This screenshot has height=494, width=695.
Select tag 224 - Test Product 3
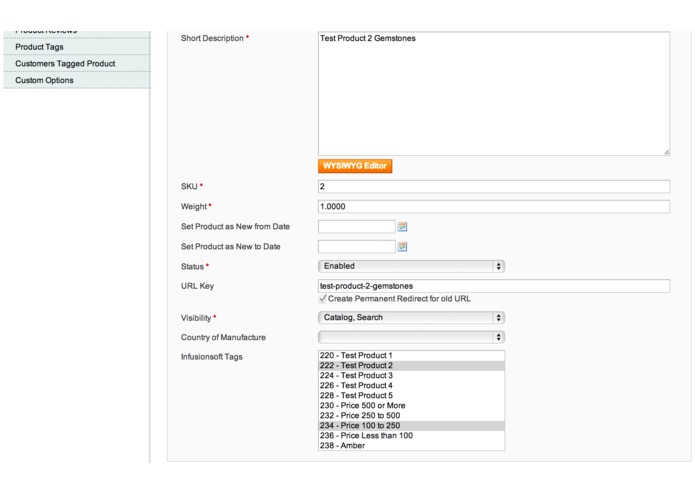(x=411, y=375)
